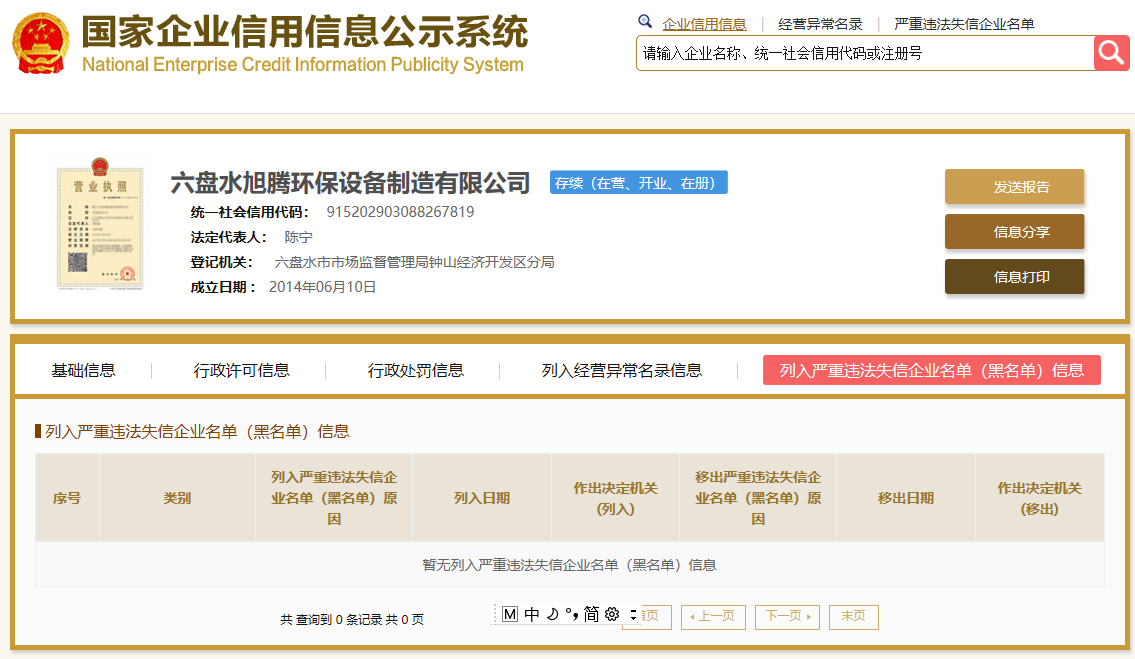Click legal representative name 陈宁
Screen dimensions: 1135x659
coord(298,238)
